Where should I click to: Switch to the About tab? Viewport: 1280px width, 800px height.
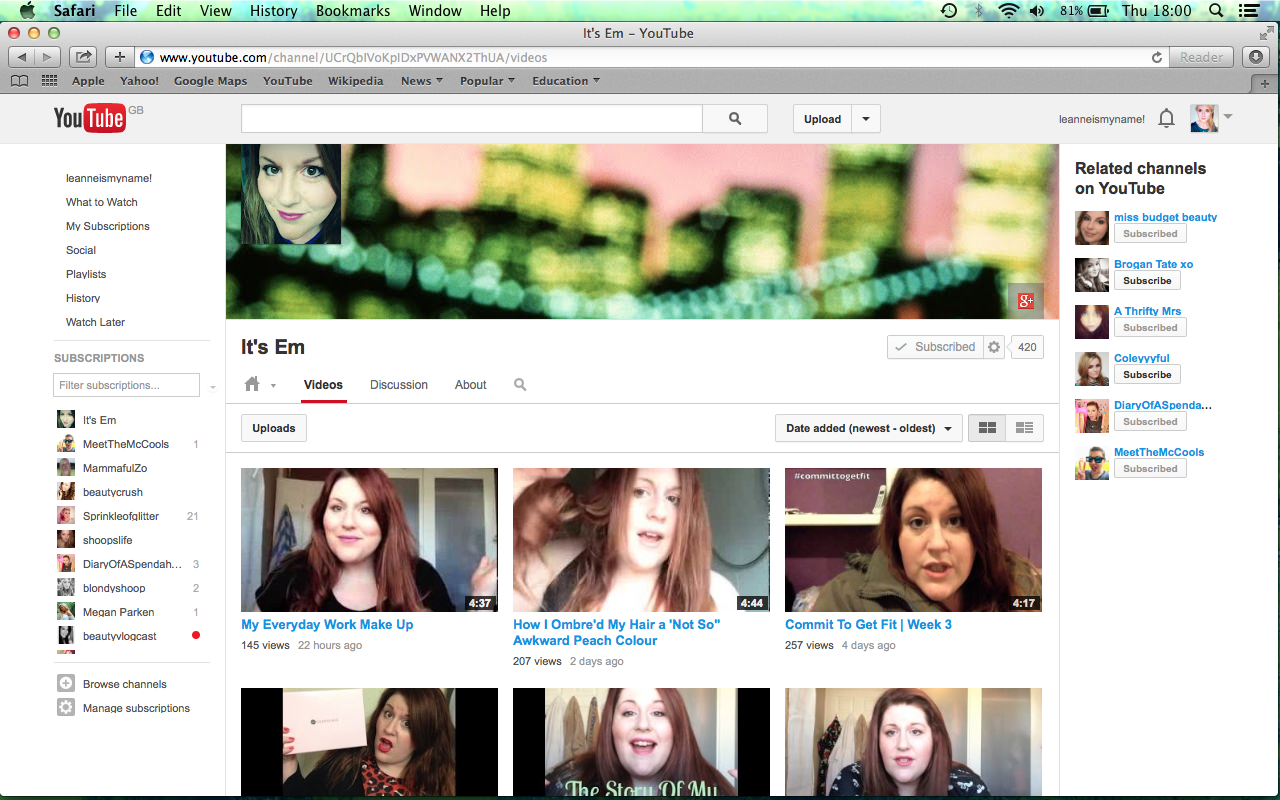[471, 385]
